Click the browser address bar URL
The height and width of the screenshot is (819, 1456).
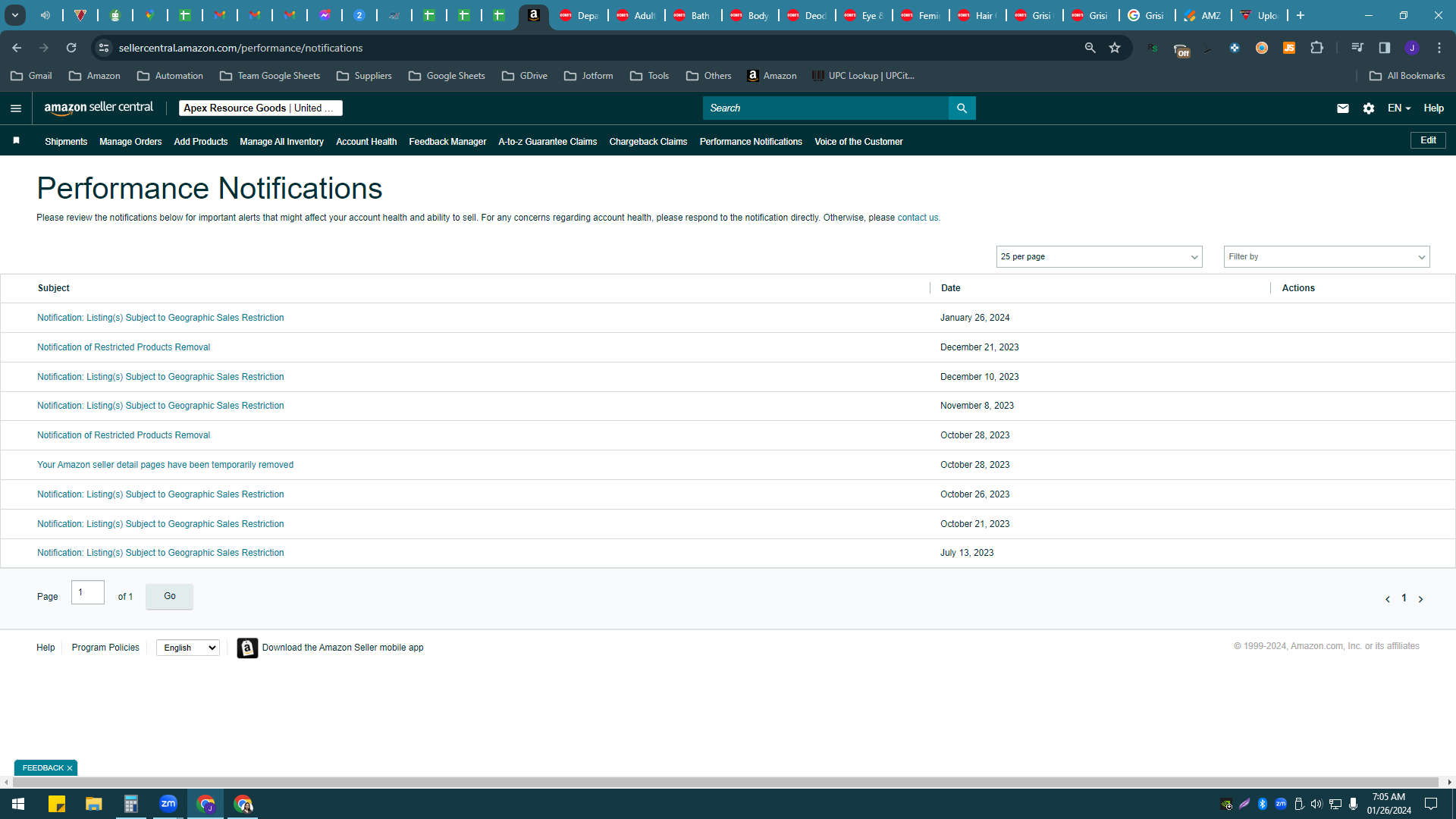[240, 48]
